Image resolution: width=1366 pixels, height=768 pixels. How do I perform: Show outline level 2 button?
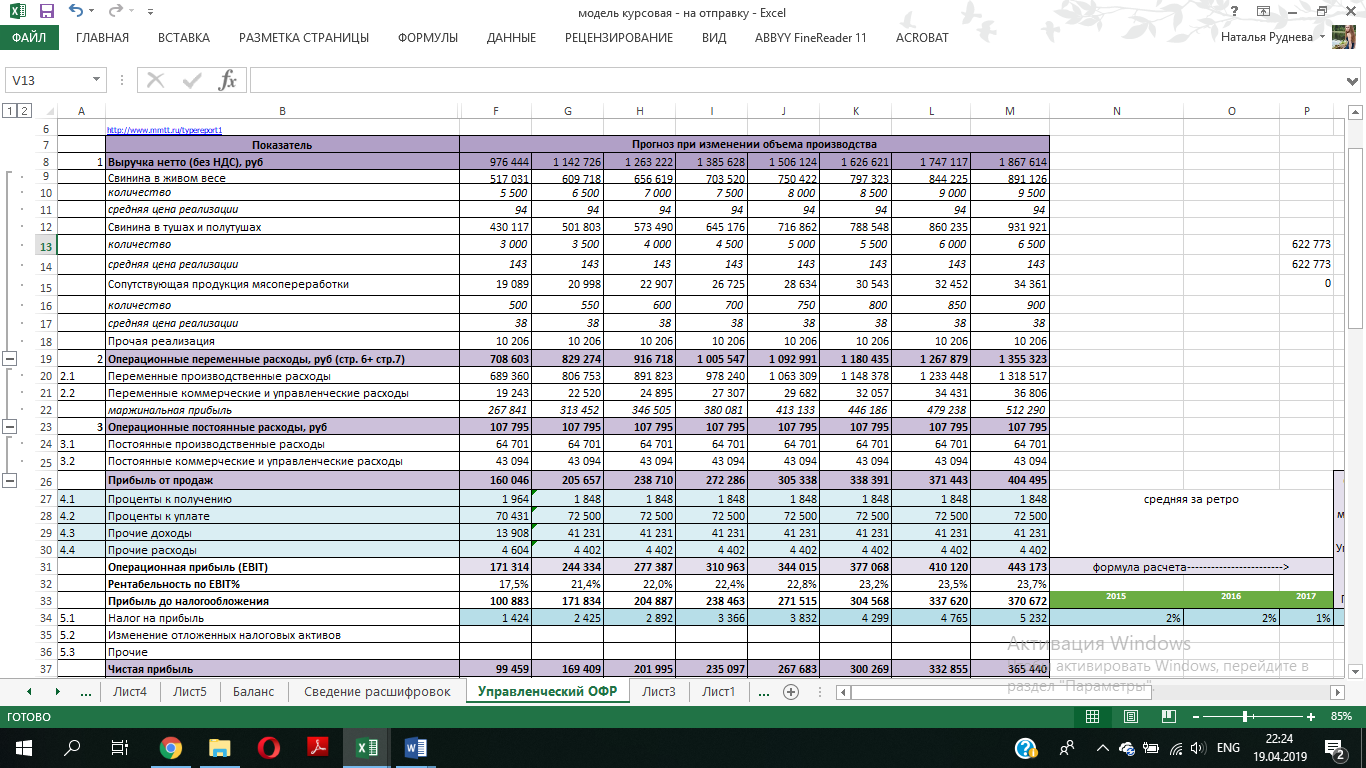(x=24, y=111)
